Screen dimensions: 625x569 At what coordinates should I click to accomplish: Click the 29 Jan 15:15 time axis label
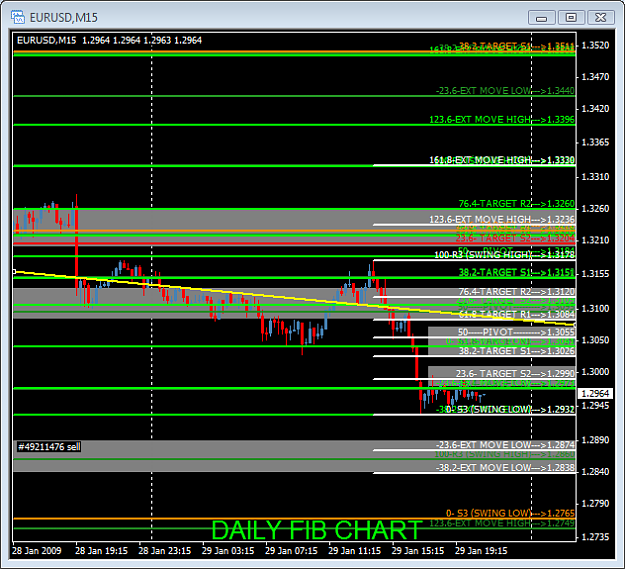[418, 551]
